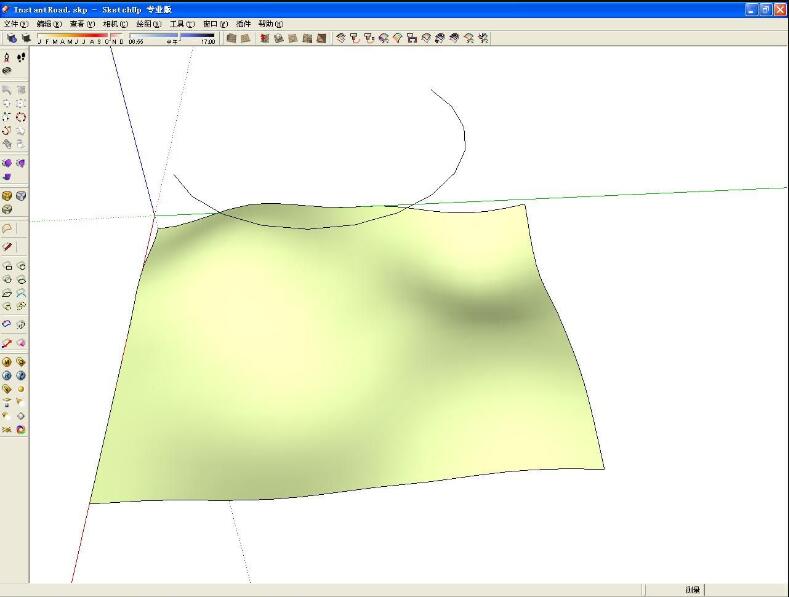Enable the brown textured face style icon
Screen dimensions: 789x597
(321, 38)
